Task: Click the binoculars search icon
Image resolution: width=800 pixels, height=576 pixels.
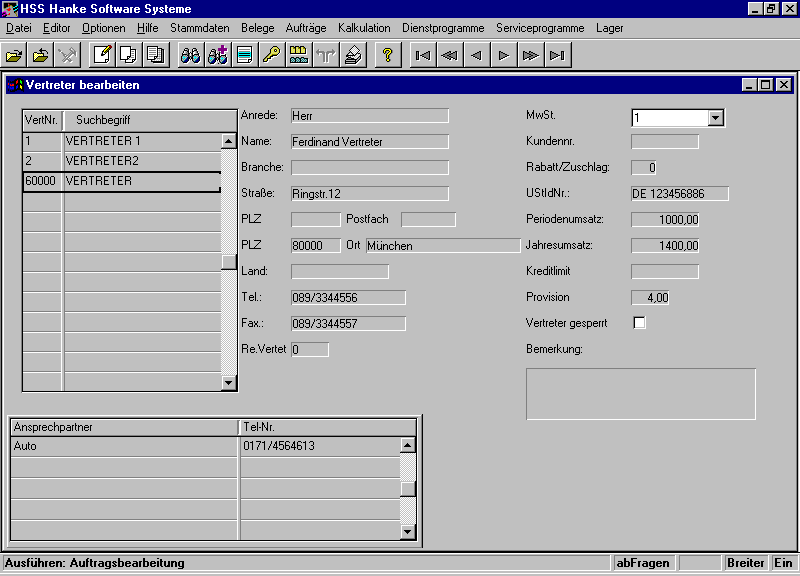Action: click(x=190, y=55)
